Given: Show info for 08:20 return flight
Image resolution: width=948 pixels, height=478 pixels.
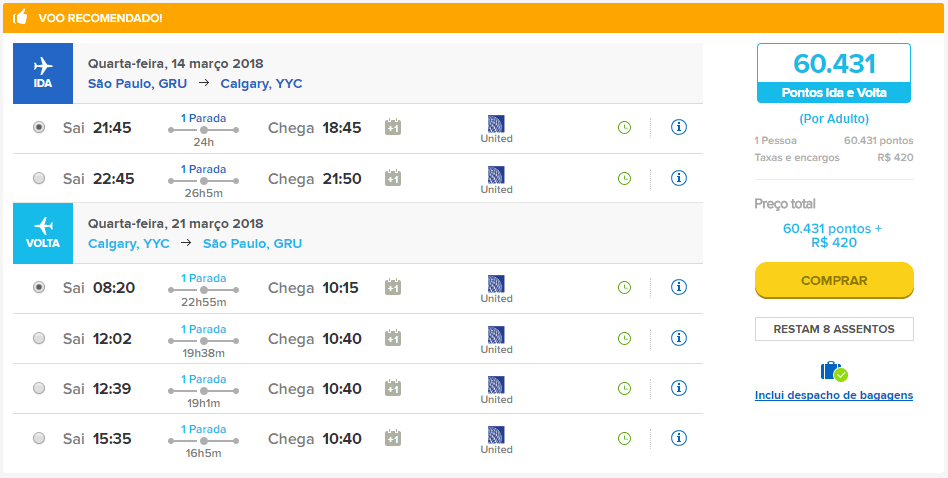Looking at the screenshot, I should pos(679,287).
